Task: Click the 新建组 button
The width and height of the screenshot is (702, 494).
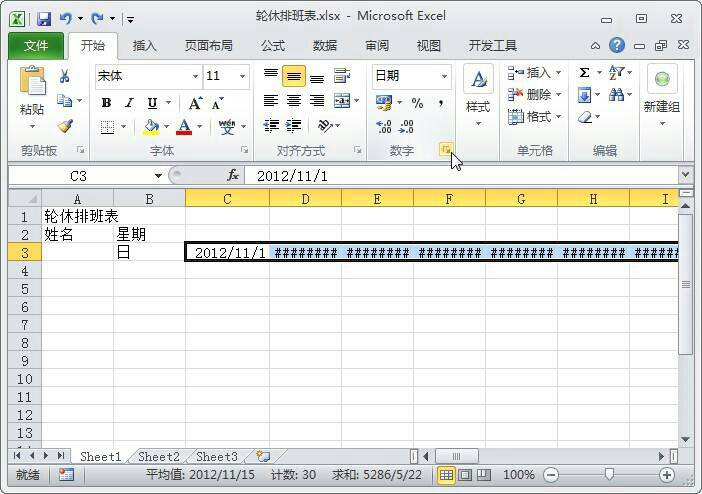Action: coord(662,95)
